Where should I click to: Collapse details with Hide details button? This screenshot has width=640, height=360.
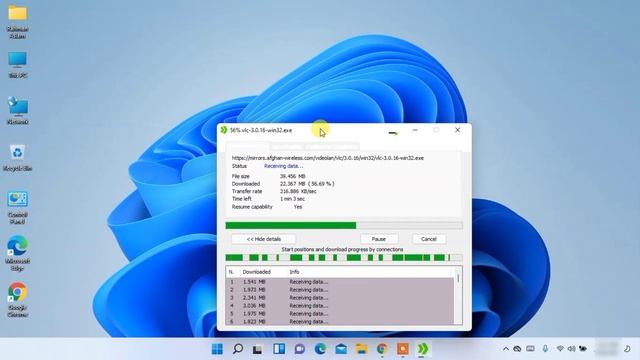[264, 239]
